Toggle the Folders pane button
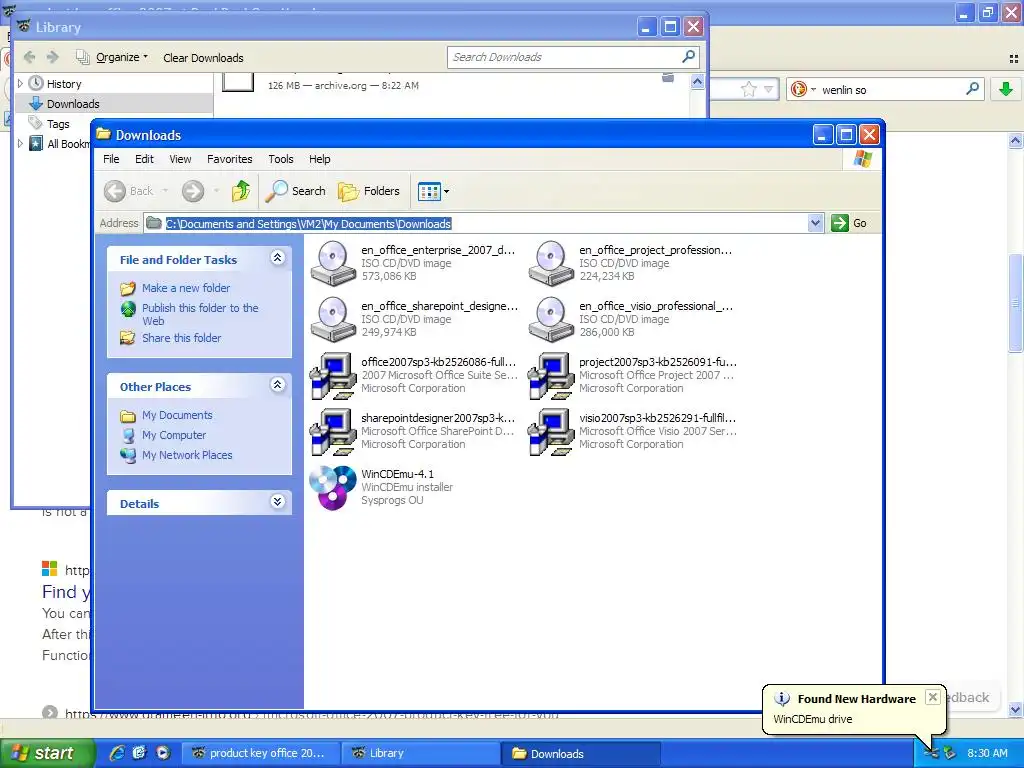The image size is (1024, 768). click(x=369, y=191)
